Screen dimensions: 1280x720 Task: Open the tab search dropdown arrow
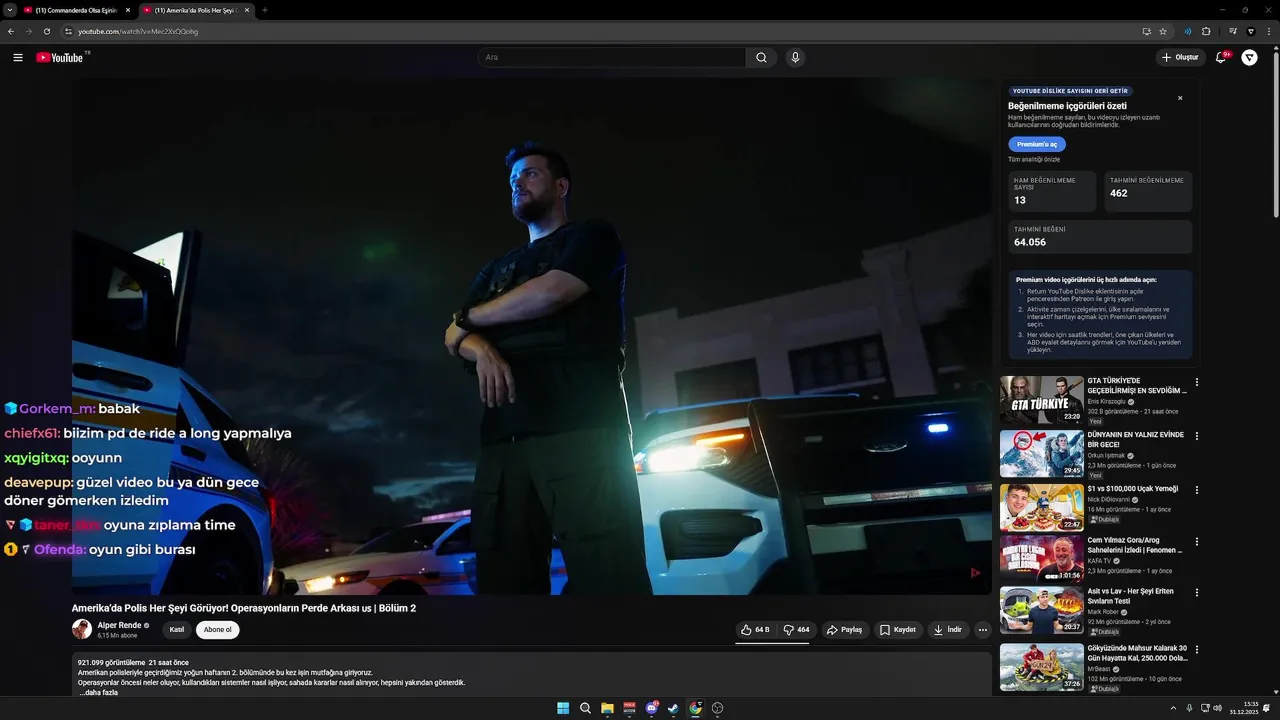9,10
